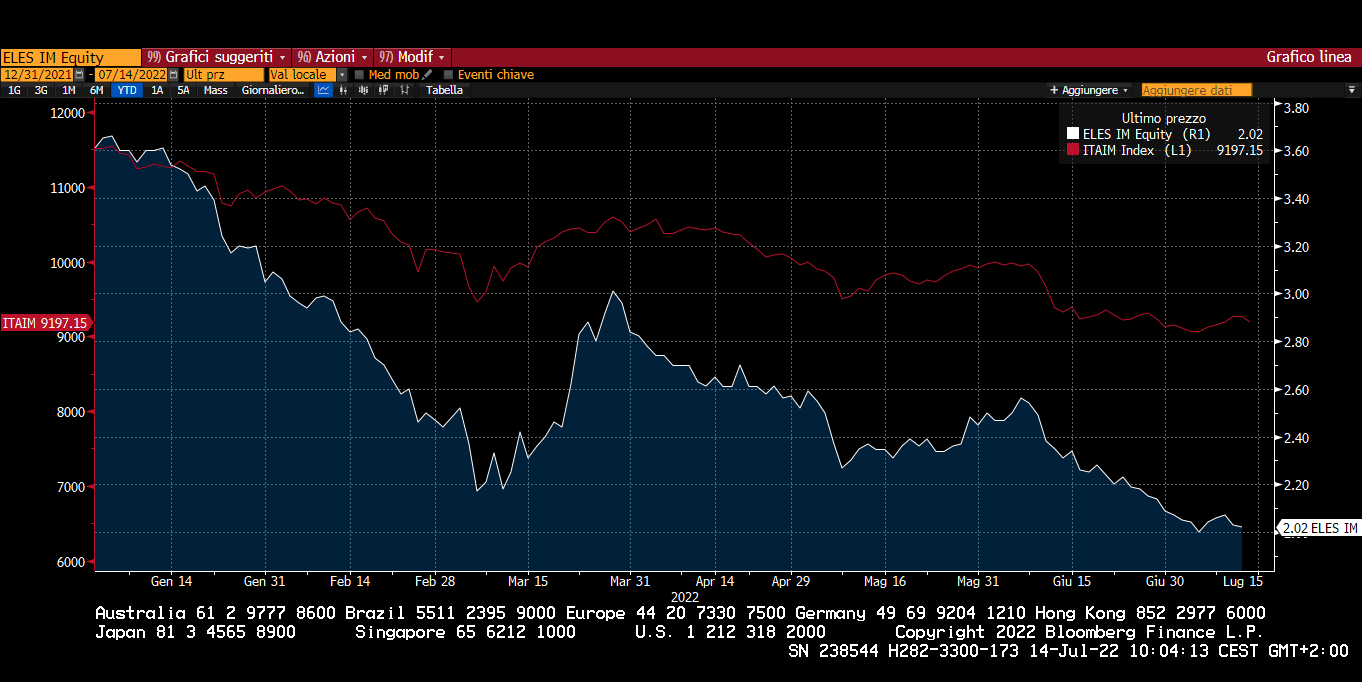
Task: Click the Tabella button
Action: tap(444, 90)
